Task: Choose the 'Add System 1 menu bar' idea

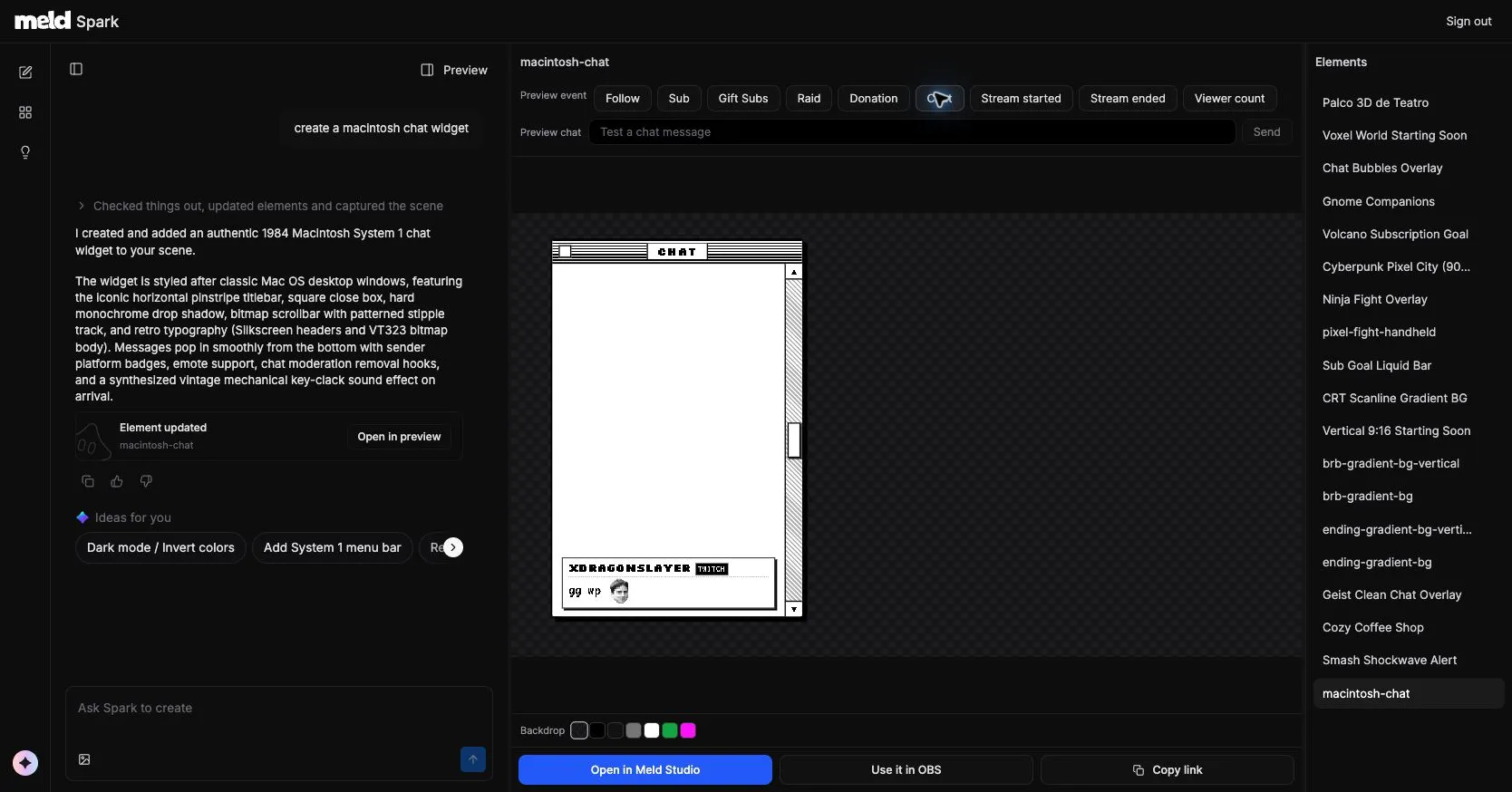Action: [x=333, y=547]
